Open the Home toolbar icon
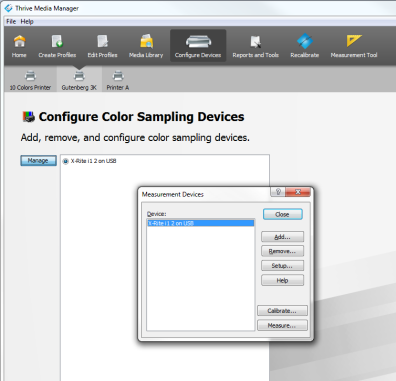Screen dimensions: 396x381 pos(19,46)
